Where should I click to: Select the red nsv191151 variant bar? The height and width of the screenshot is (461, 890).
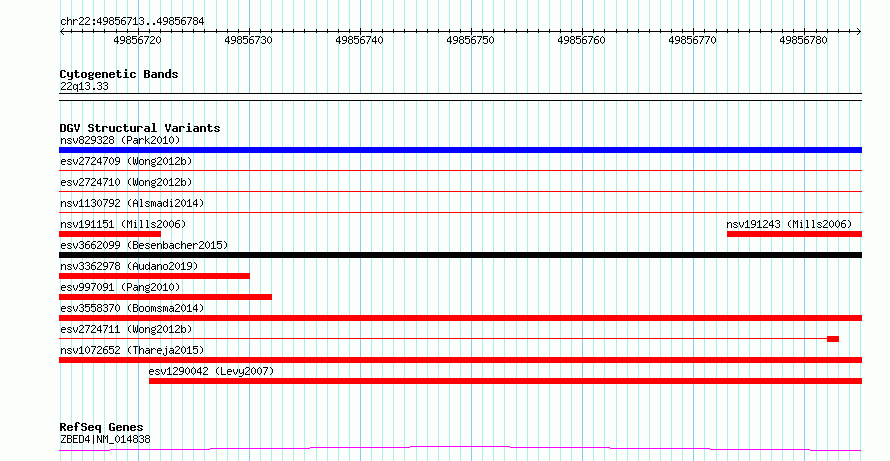[110, 234]
